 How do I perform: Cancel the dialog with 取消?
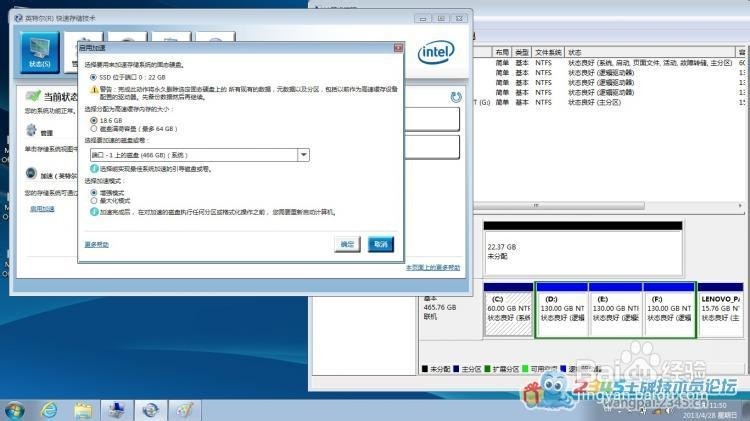click(x=381, y=244)
